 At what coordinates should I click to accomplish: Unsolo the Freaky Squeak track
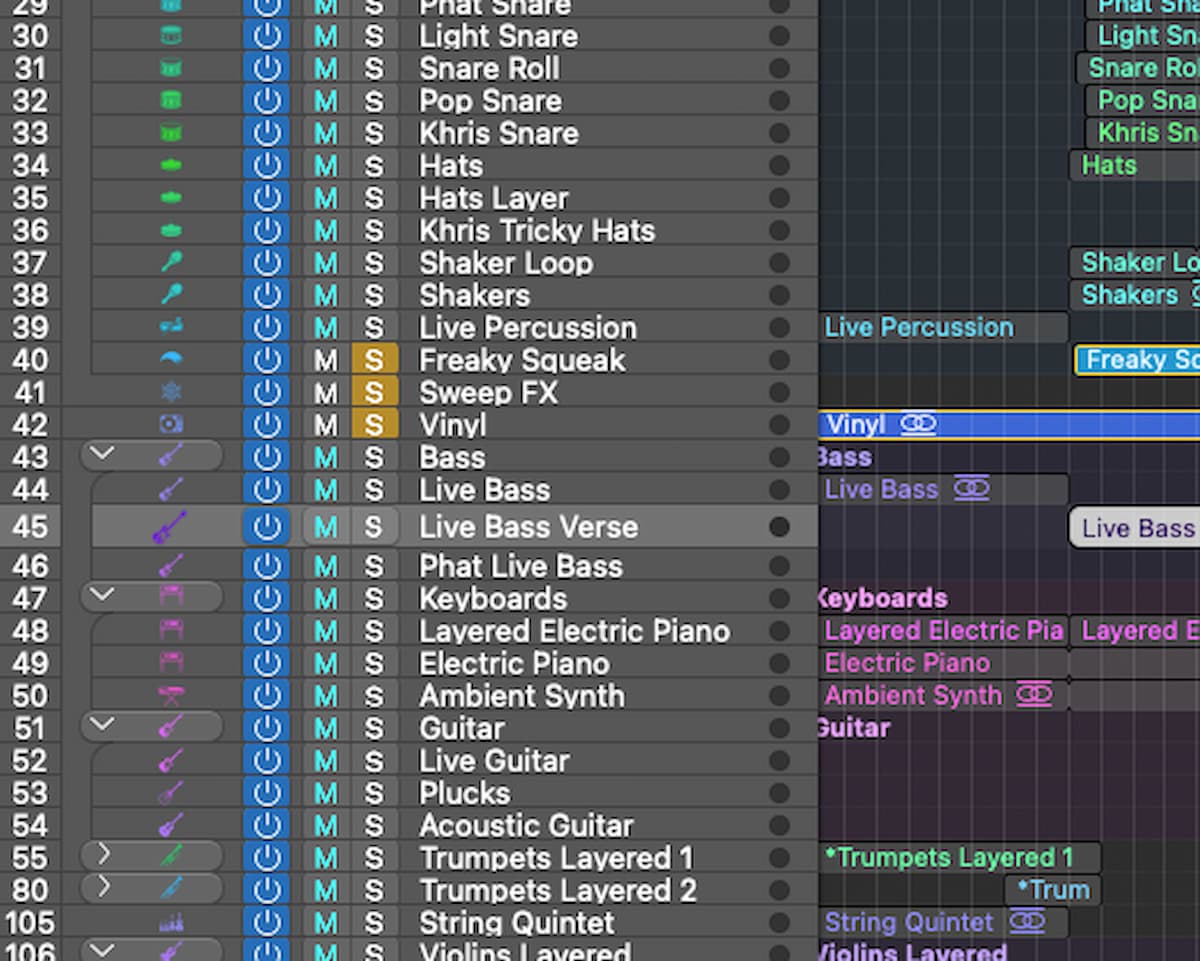point(375,360)
